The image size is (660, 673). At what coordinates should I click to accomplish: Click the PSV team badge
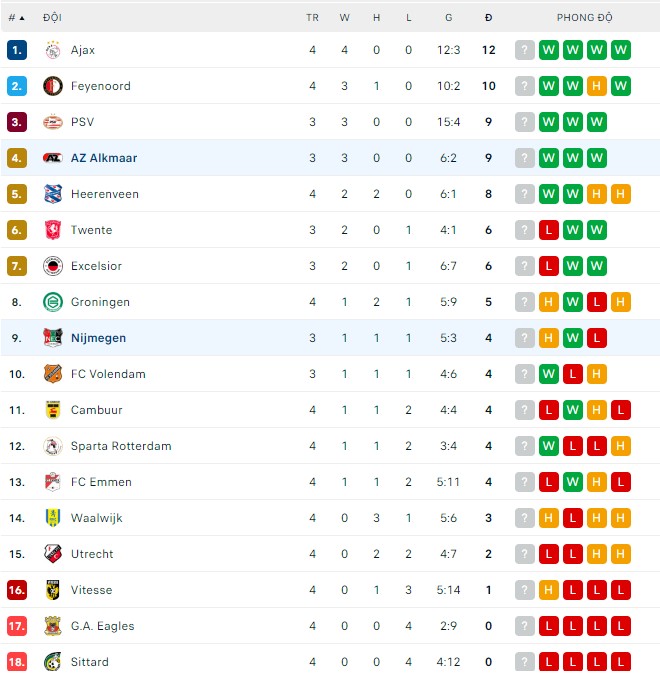(53, 122)
